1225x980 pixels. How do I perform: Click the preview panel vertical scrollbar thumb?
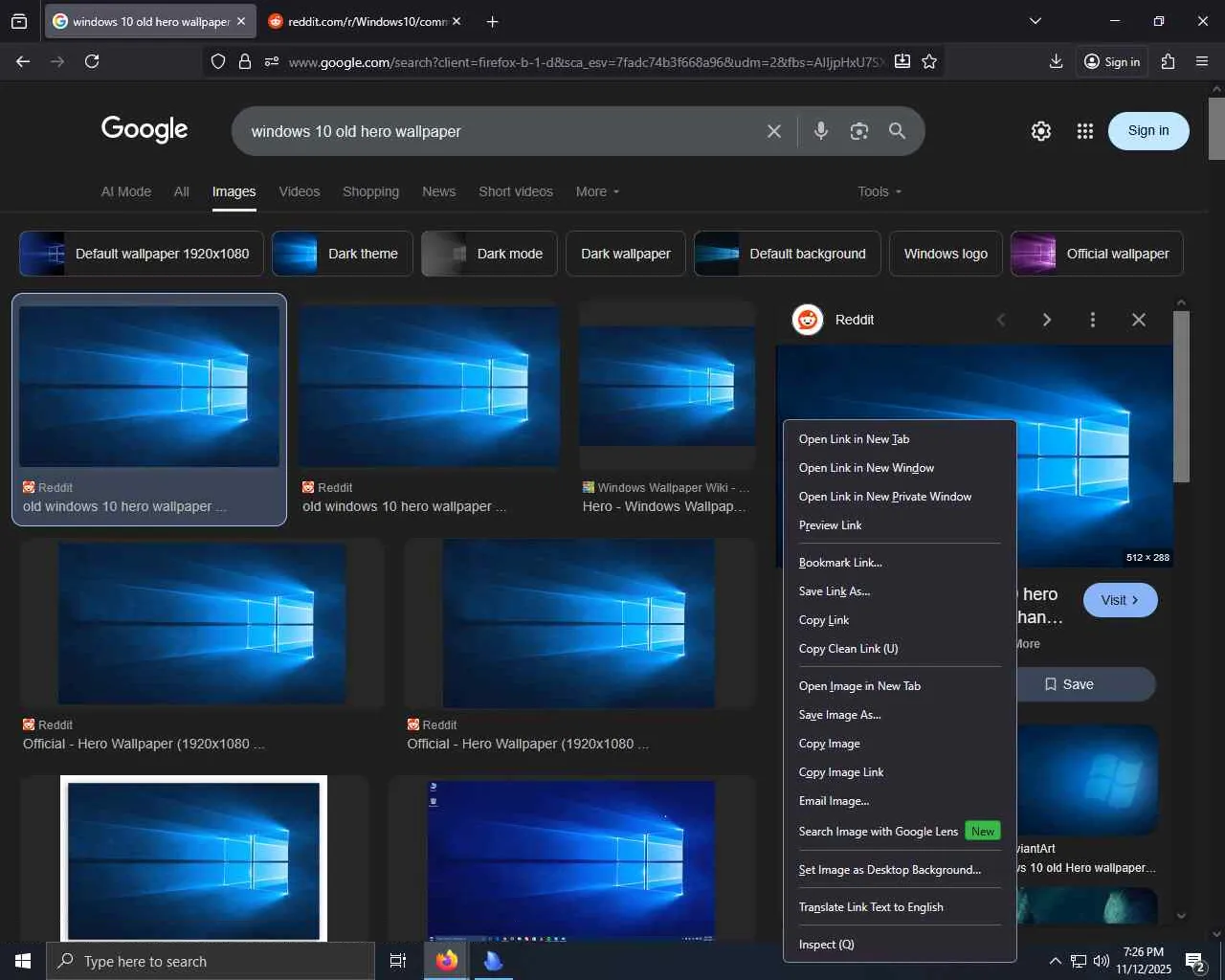(1182, 396)
